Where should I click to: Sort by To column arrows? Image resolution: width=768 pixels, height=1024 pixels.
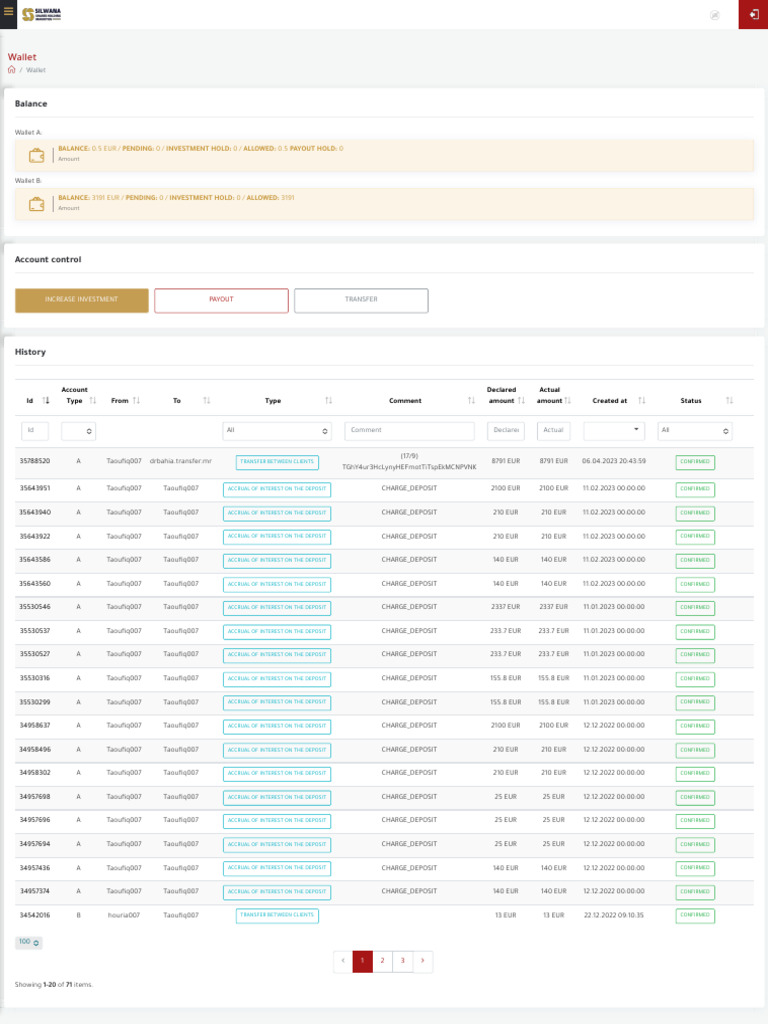206,400
